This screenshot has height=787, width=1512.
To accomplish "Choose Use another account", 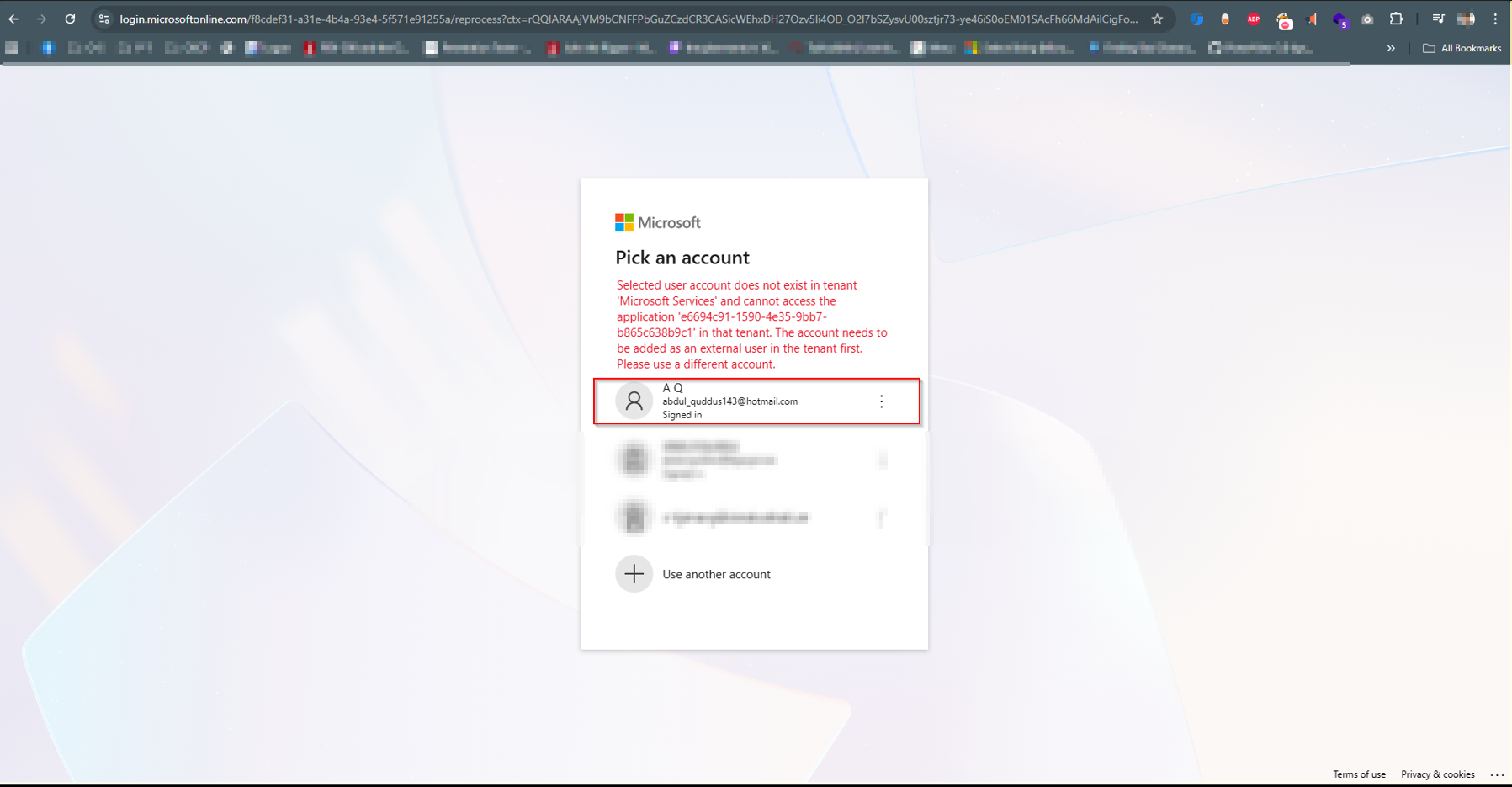I will point(754,574).
